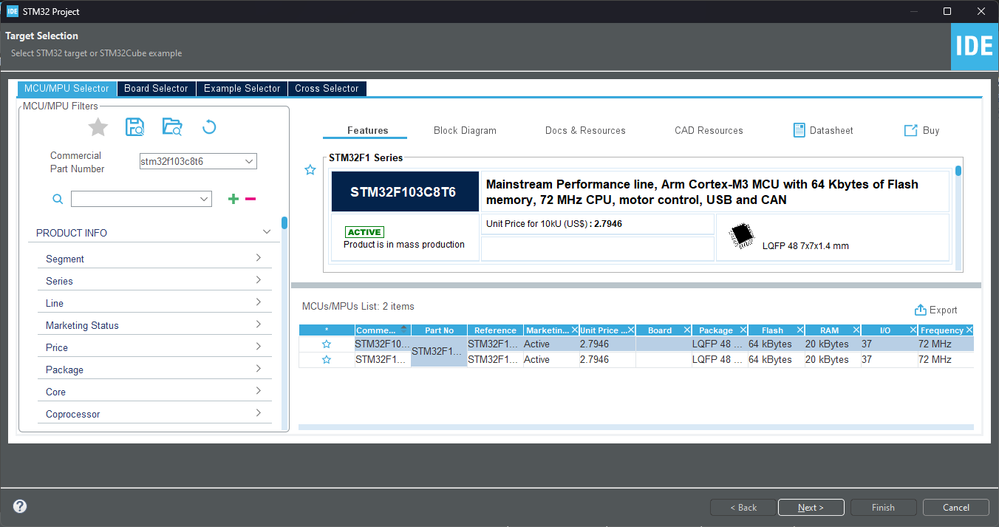This screenshot has width=999, height=527.
Task: Switch to the Cross Selector tab
Action: click(327, 89)
